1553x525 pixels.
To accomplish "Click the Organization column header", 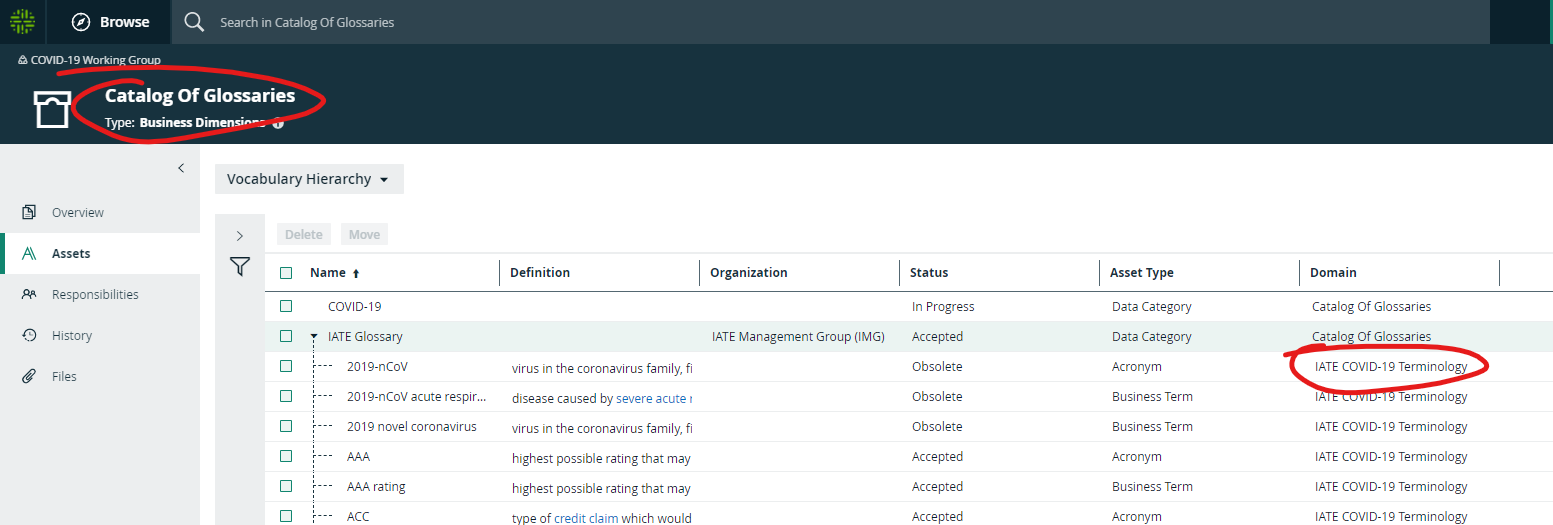I will [749, 272].
